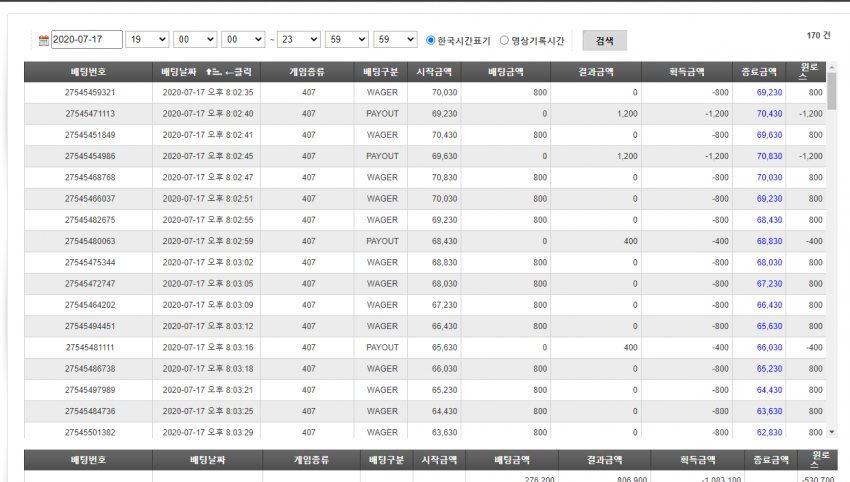Open the end hour dropdown showing 23

point(299,40)
